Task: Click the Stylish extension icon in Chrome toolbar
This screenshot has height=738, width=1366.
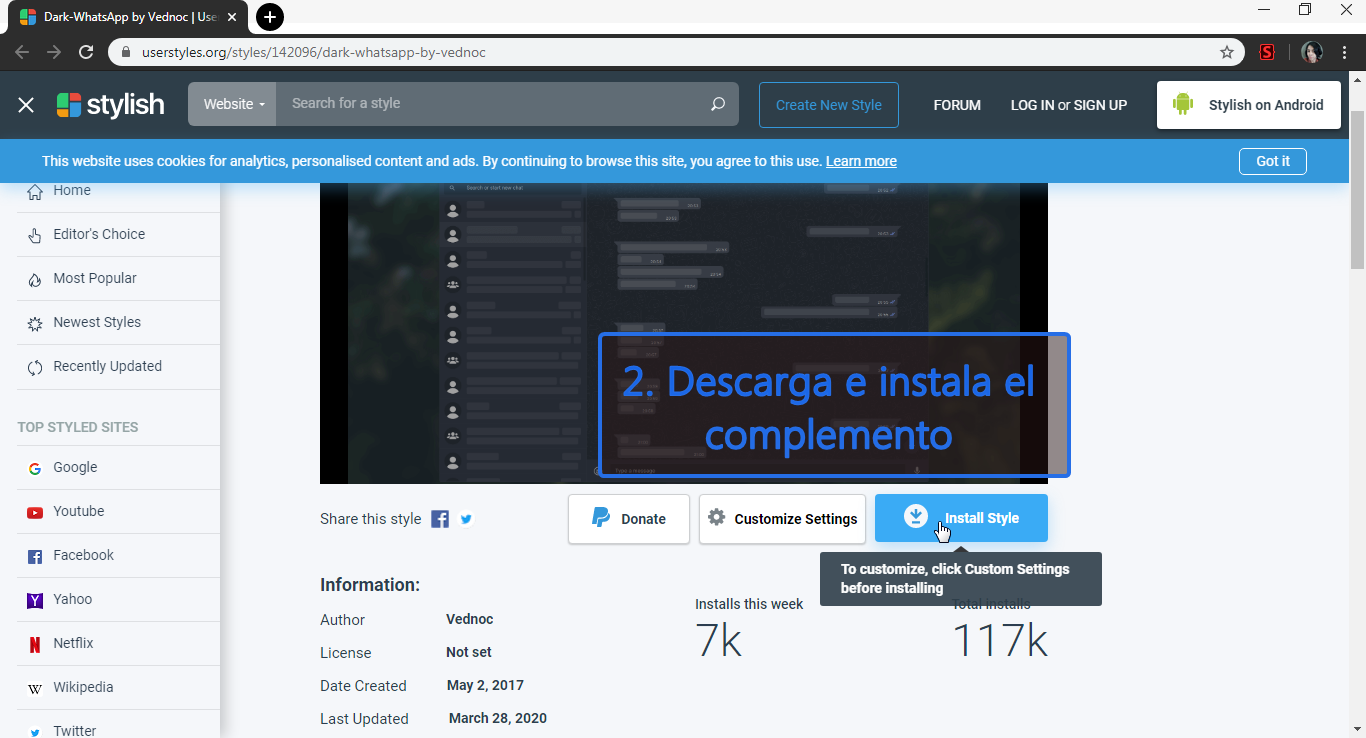Action: pos(1267,52)
